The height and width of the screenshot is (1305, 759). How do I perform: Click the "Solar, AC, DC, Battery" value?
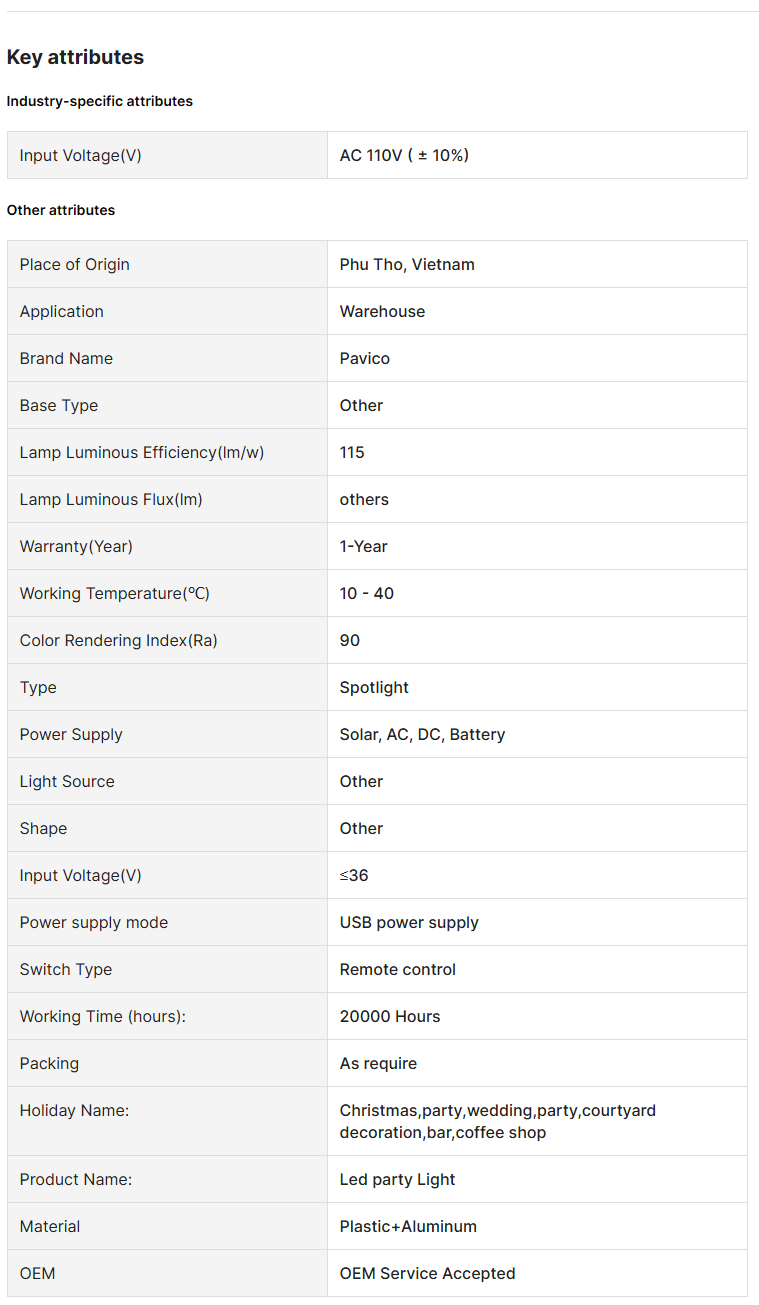pos(422,734)
